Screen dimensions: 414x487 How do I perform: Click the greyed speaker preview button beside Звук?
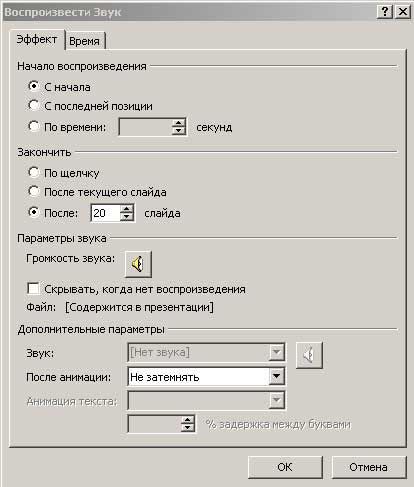click(309, 355)
